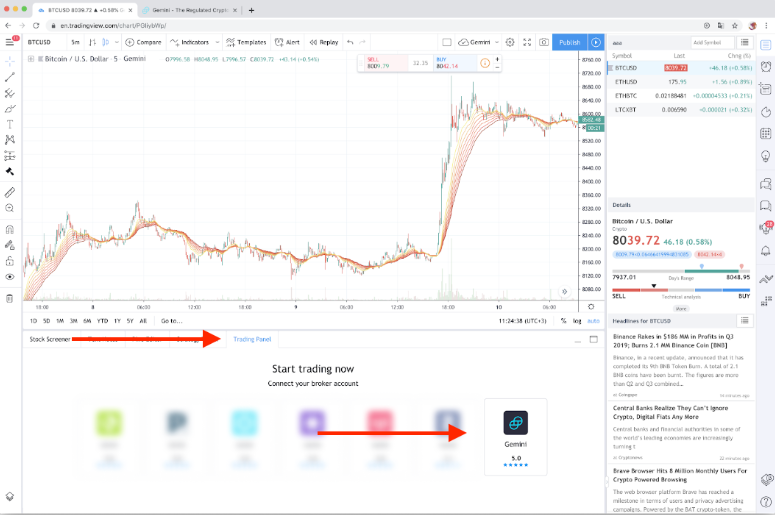
Task: Toggle magnet mode in left toolbar
Action: click(9, 229)
